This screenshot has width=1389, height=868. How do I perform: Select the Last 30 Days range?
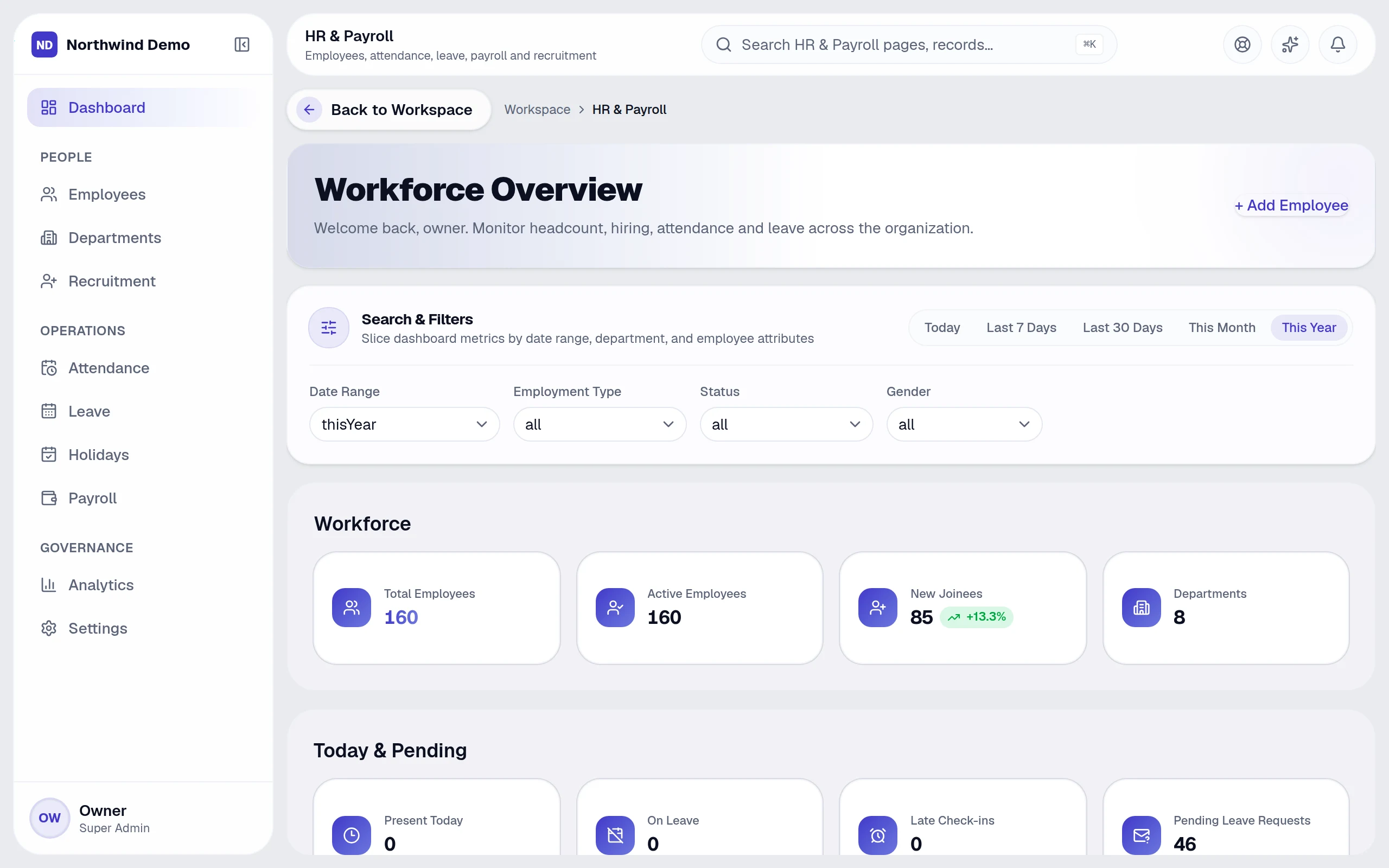(1122, 327)
